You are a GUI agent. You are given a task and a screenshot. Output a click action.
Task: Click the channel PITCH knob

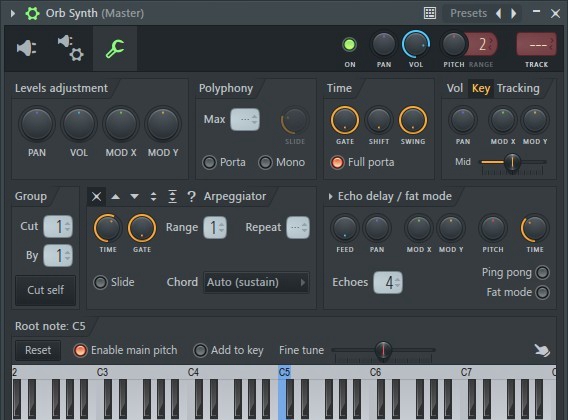pyautogui.click(x=454, y=45)
